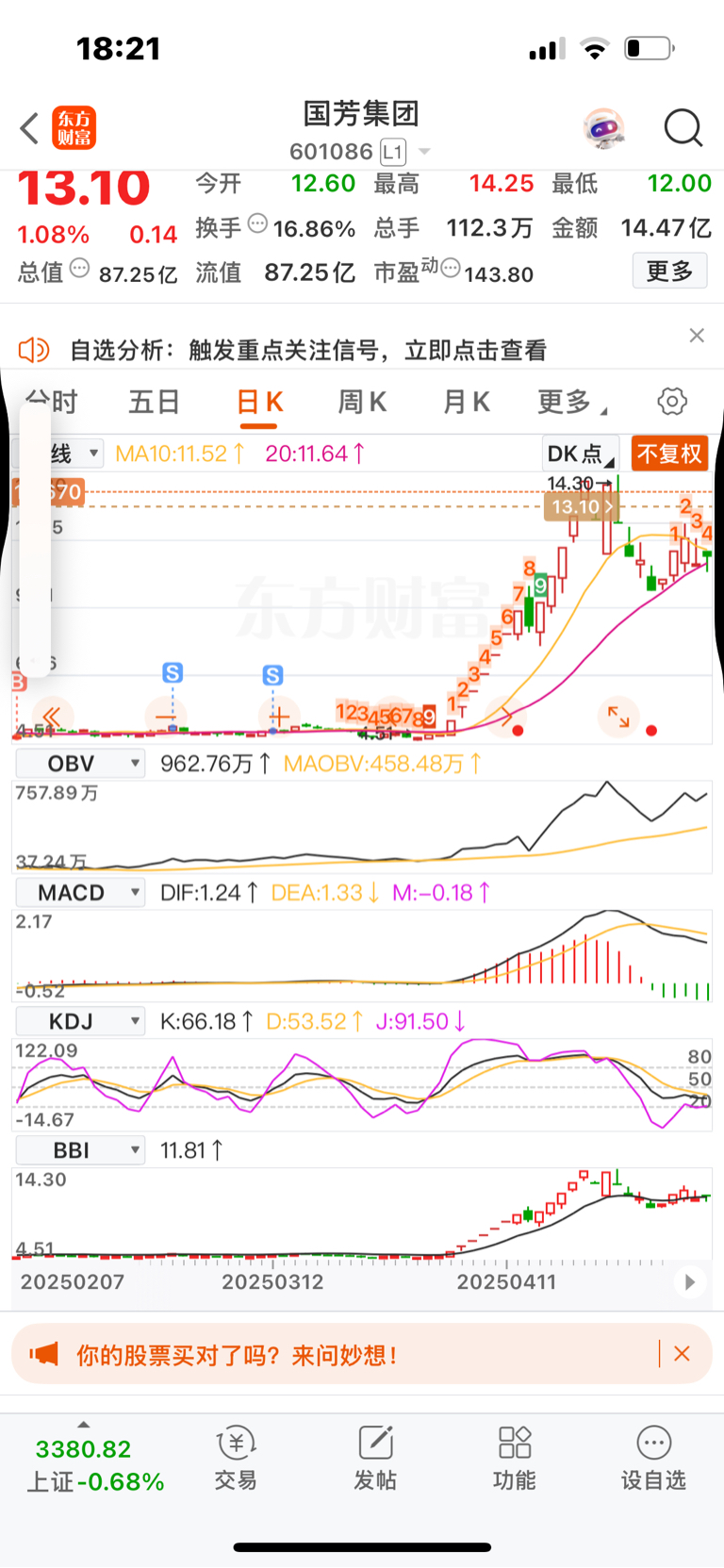Open the 自选分析 signal notification link

[308, 351]
